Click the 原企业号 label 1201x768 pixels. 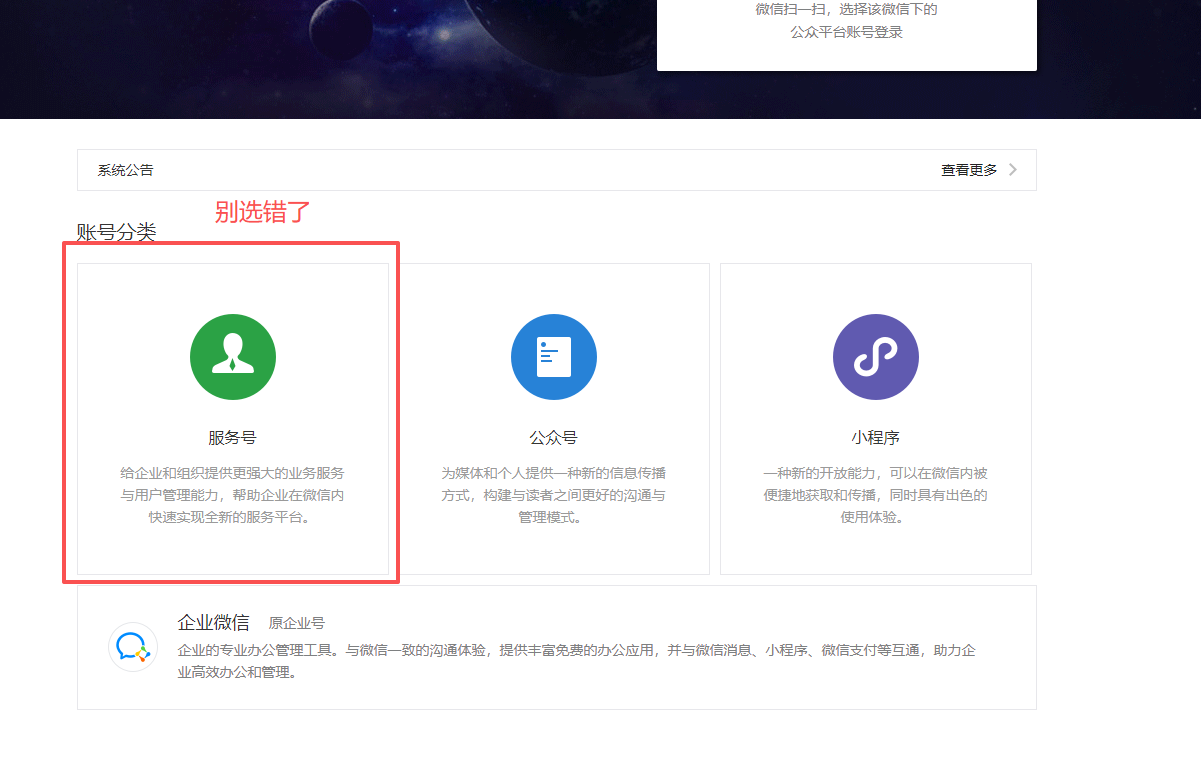tap(297, 623)
